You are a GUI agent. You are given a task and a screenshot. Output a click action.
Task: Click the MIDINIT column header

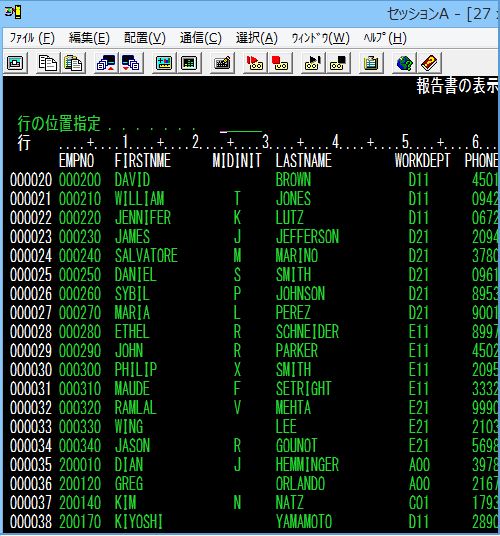tap(237, 161)
